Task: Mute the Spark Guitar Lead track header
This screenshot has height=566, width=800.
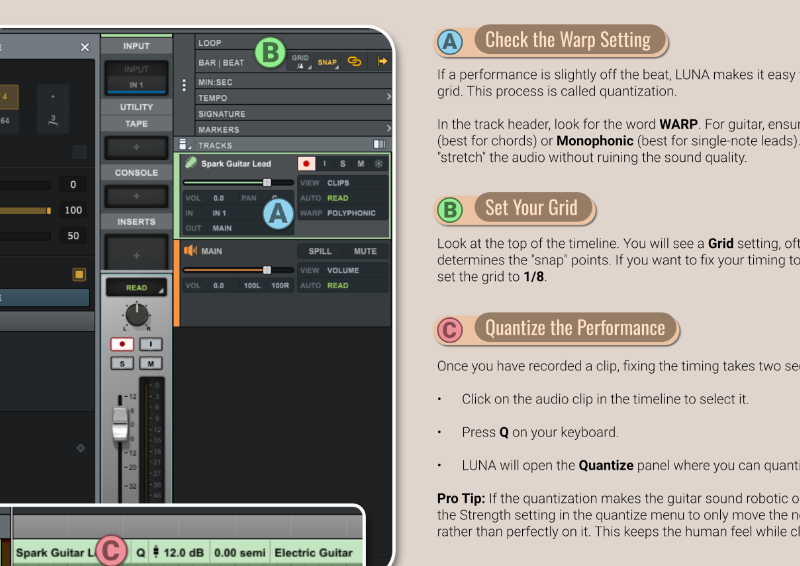Action: pyautogui.click(x=361, y=163)
